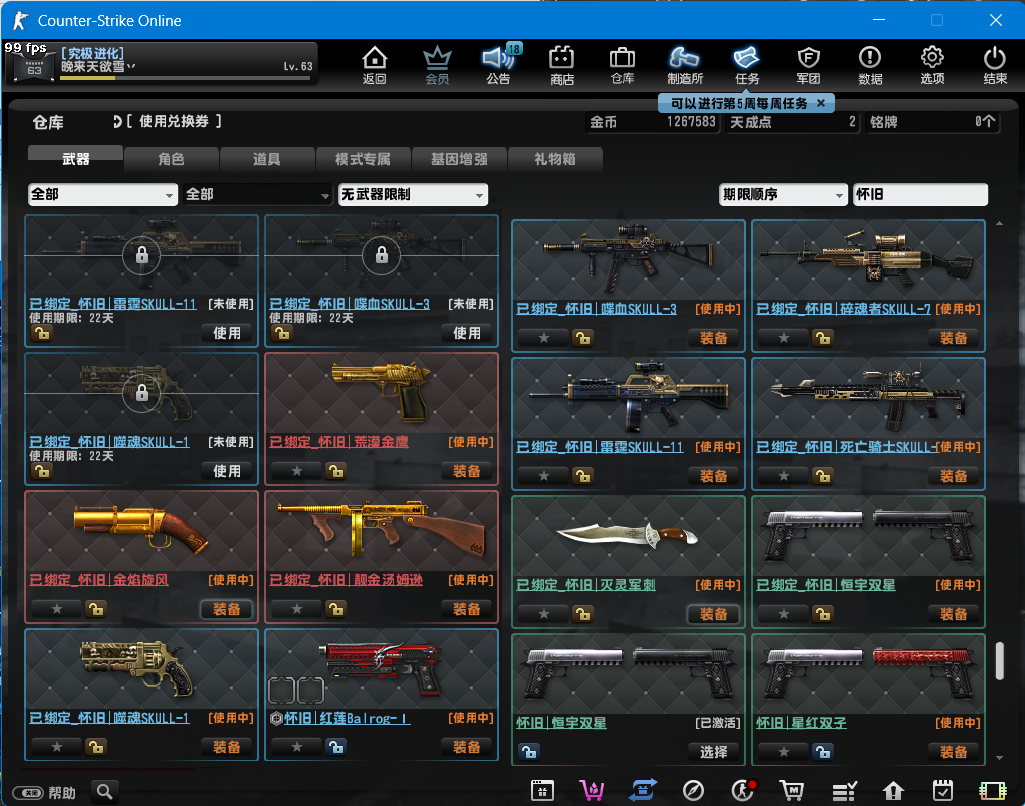
Task: Open the 道具 tab
Action: pyautogui.click(x=267, y=158)
